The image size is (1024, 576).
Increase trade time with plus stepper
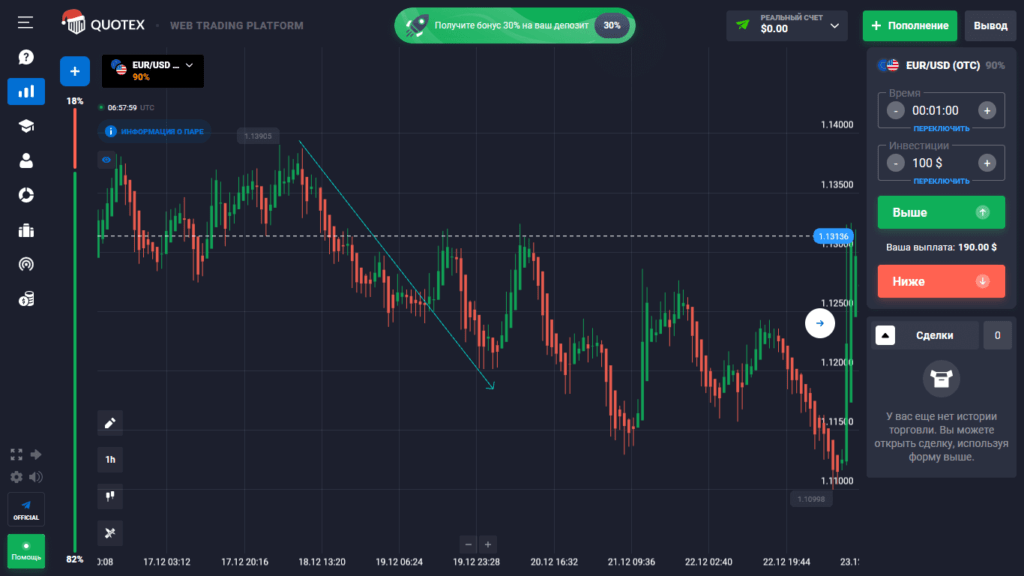point(986,111)
